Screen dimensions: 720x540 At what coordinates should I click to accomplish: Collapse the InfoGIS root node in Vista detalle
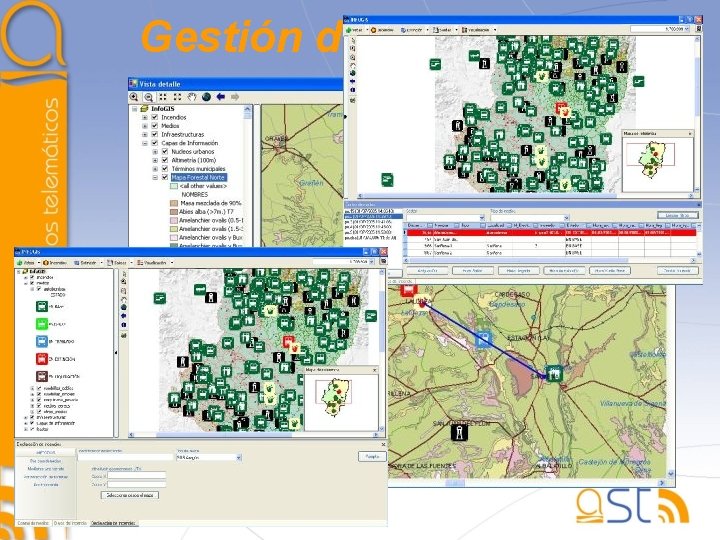pyautogui.click(x=135, y=109)
